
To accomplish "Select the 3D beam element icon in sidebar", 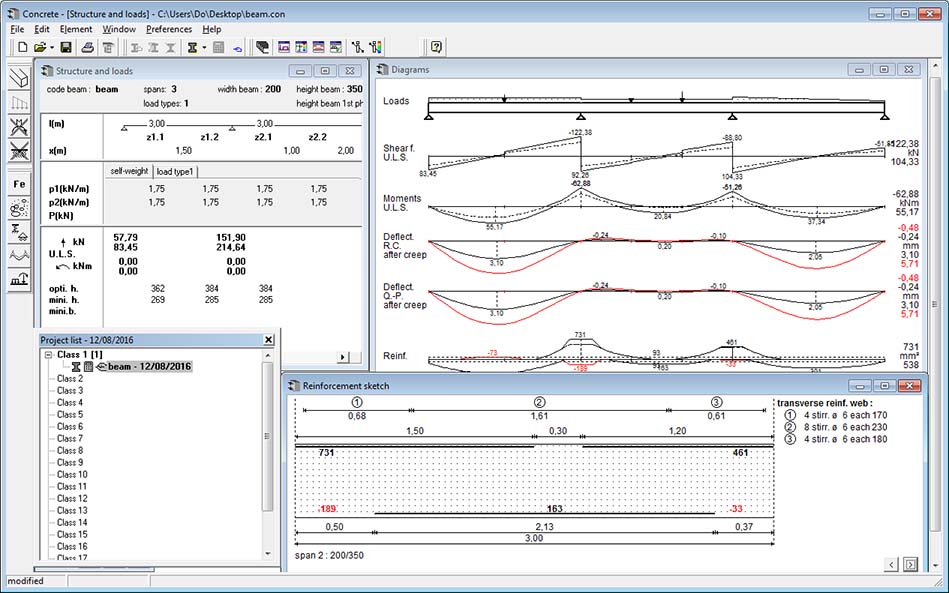I will coord(19,79).
